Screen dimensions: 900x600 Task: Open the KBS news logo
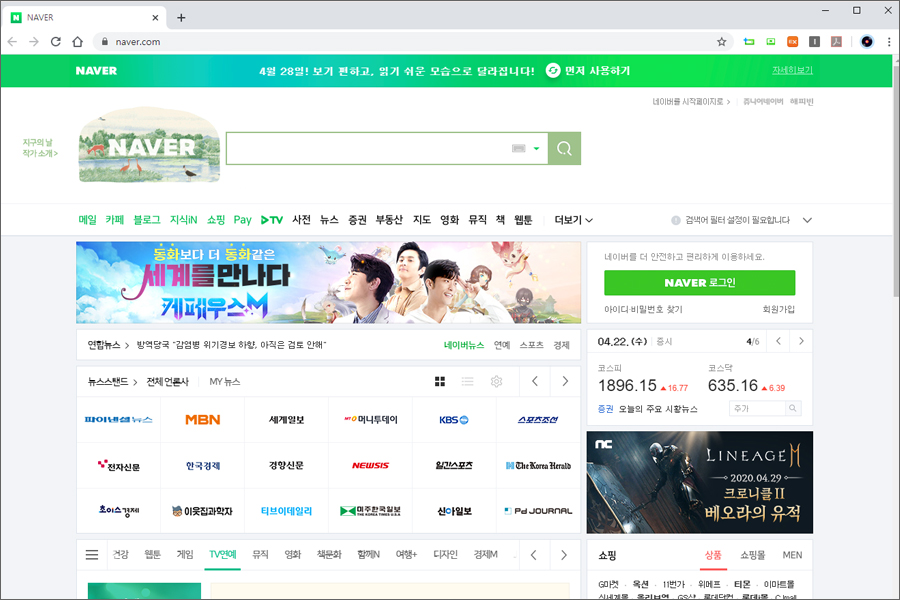pyautogui.click(x=454, y=420)
